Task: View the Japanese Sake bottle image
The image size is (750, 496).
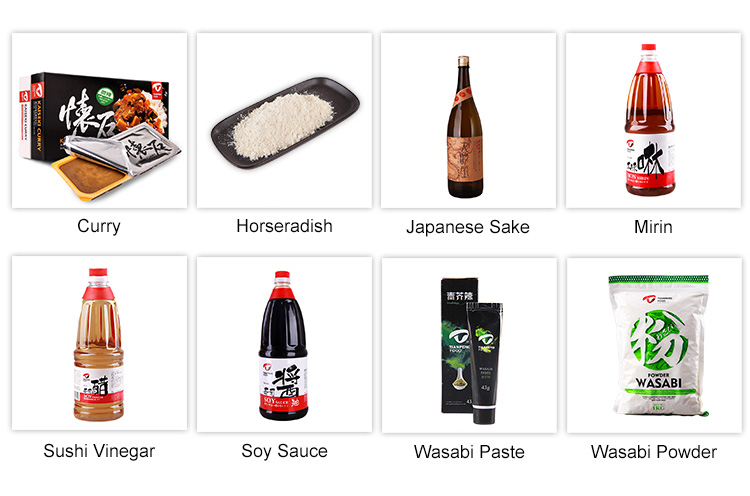Action: [x=468, y=121]
